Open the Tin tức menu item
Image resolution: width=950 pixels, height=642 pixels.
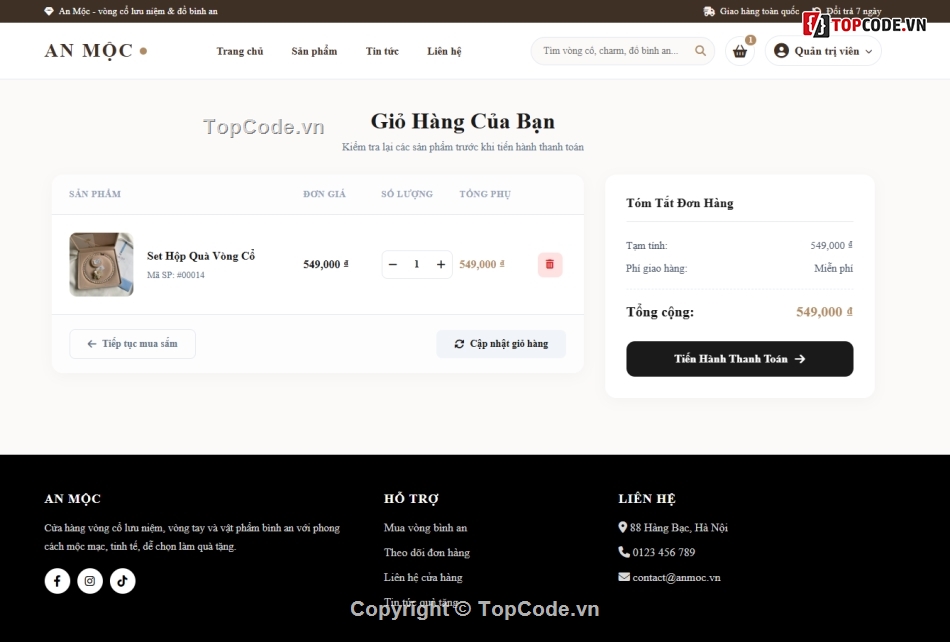pos(382,51)
